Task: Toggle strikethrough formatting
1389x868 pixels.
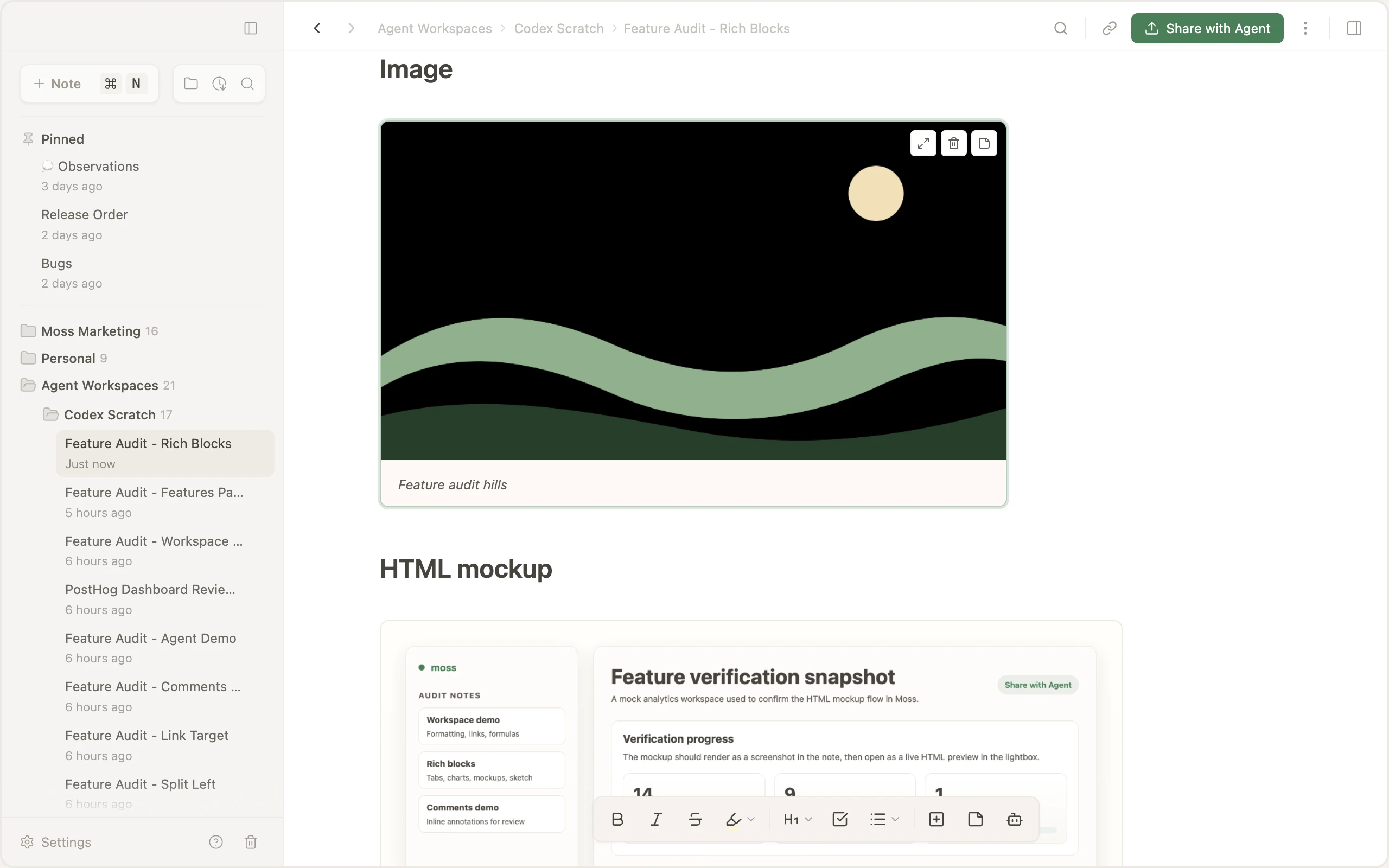Action: [695, 819]
